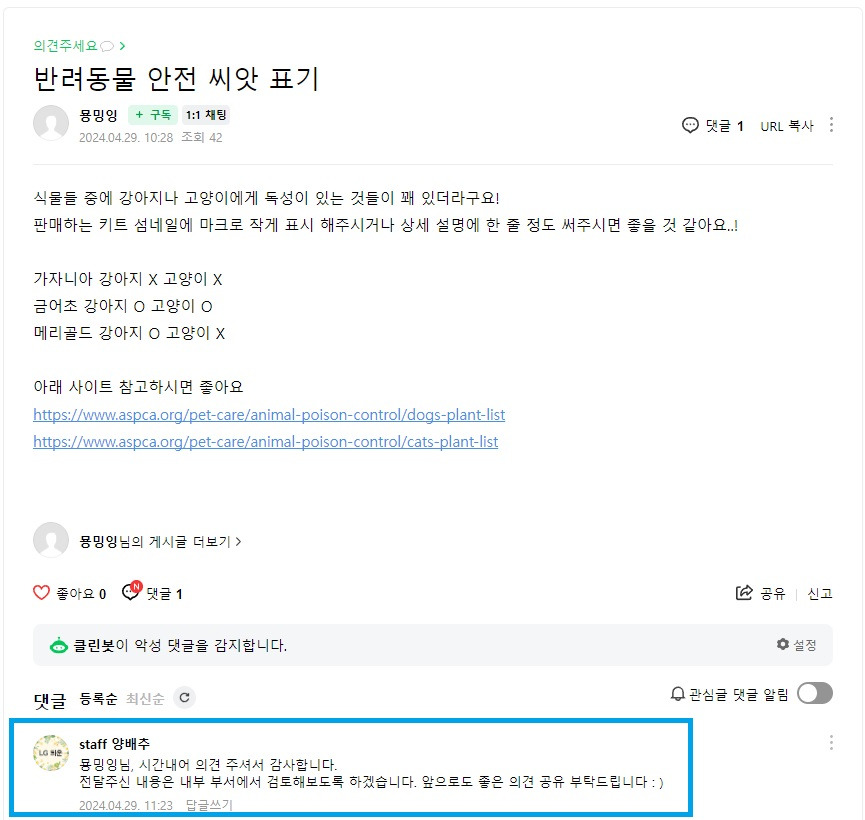Image resolution: width=865 pixels, height=820 pixels.
Task: Click the heart icon next to 좋아요
Action: pyautogui.click(x=41, y=593)
